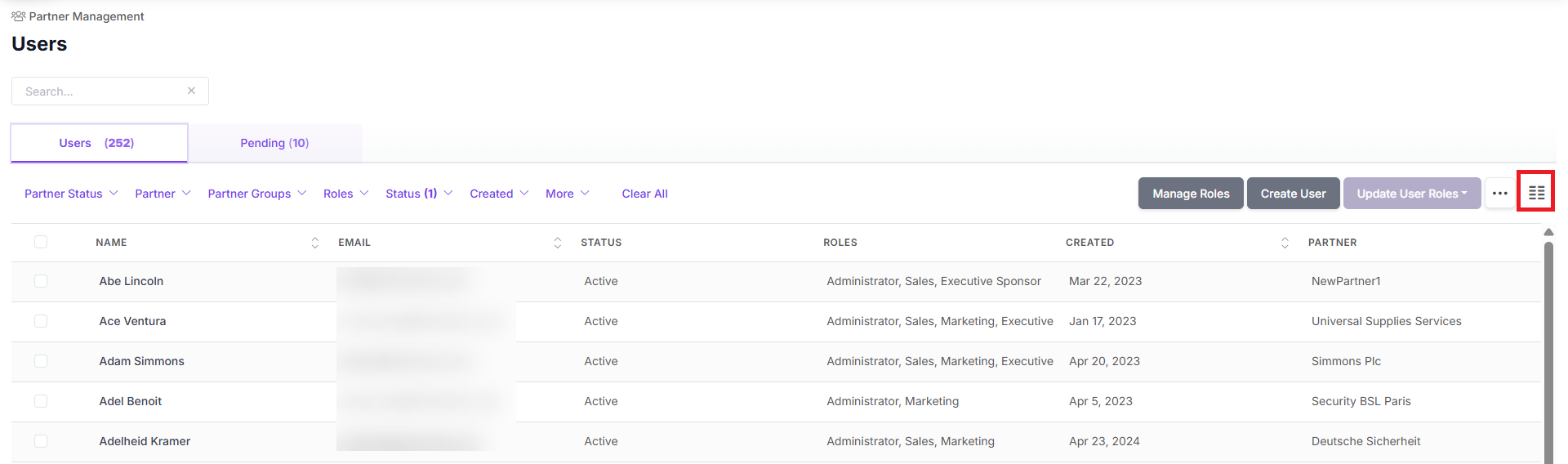Viewport: 1568px width, 464px height.
Task: Click the Apr 23, 2024 created date
Action: tap(1104, 441)
